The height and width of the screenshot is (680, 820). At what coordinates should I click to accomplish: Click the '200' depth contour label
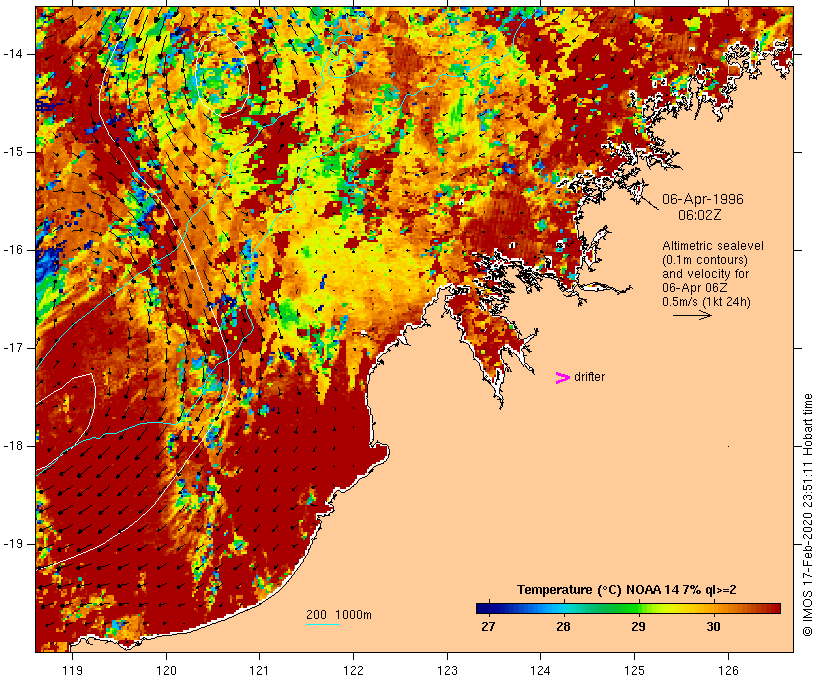[316, 615]
